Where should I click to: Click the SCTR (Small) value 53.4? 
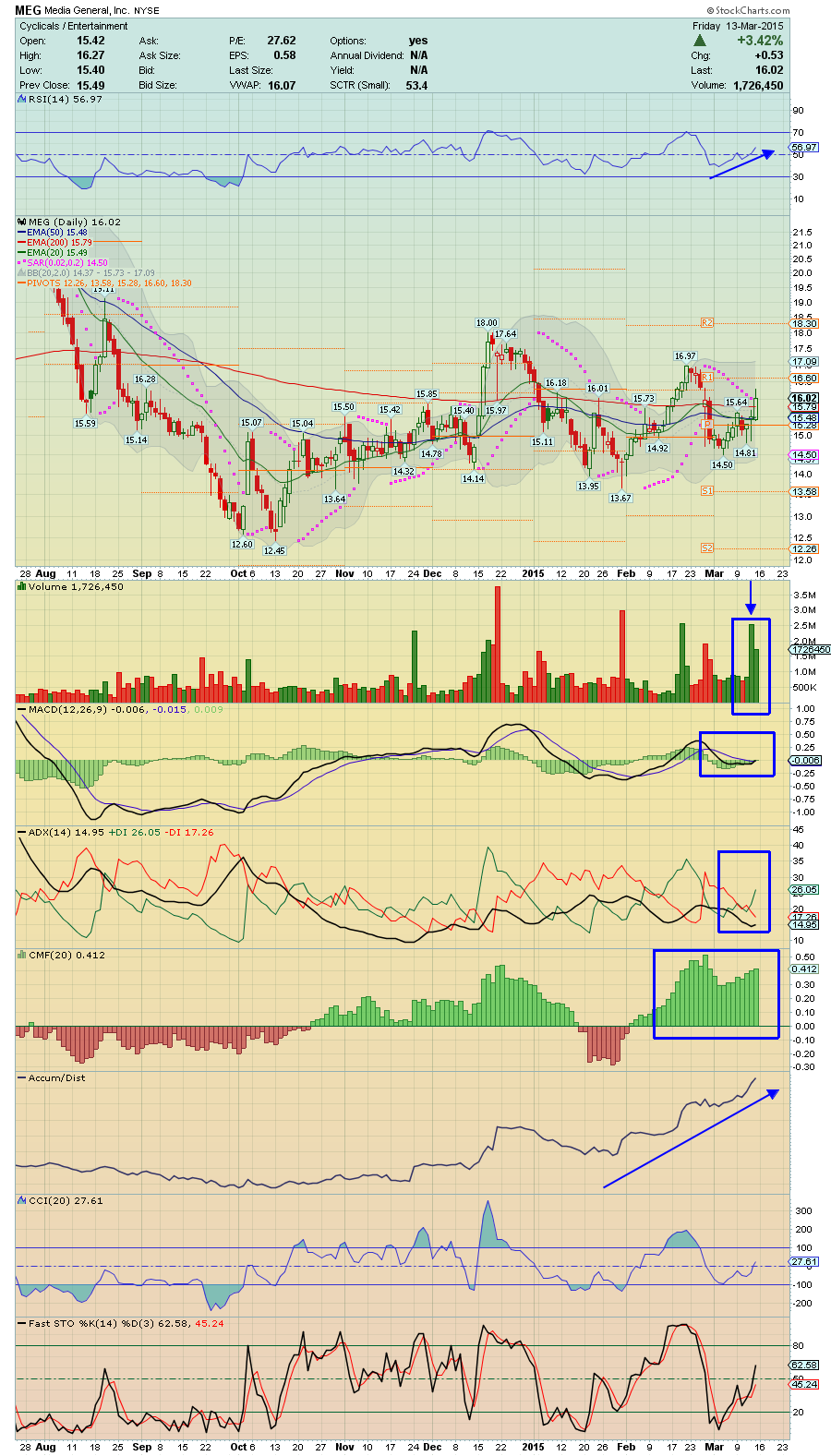pyautogui.click(x=416, y=85)
